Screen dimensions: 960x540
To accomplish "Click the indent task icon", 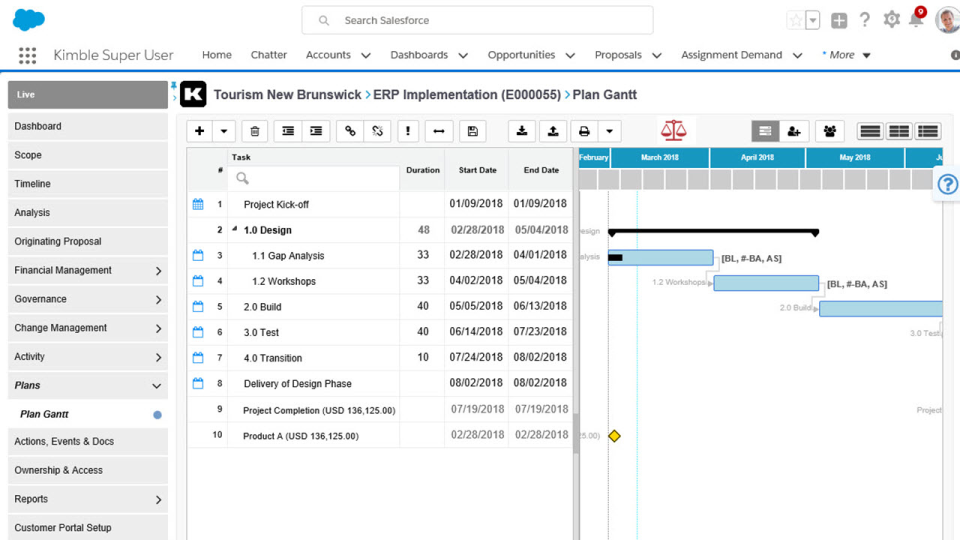I will click(316, 131).
